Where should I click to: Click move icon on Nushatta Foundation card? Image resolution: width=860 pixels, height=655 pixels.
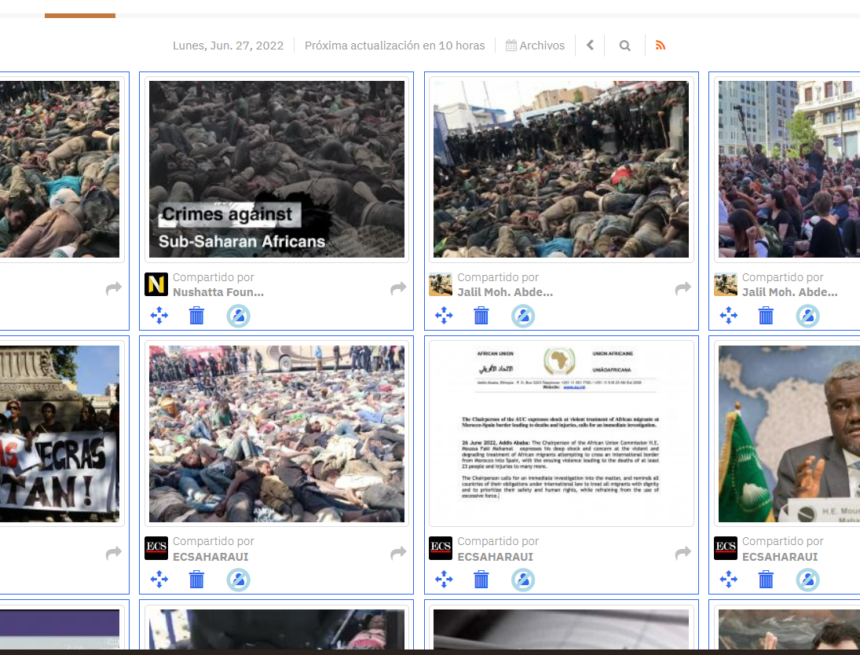159,316
